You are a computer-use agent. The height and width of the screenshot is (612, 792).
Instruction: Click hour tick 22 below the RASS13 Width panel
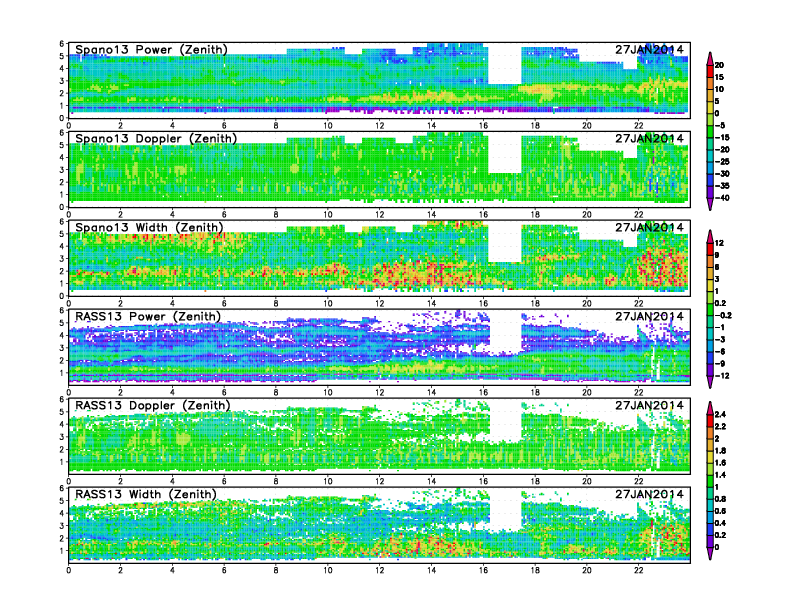pos(638,571)
